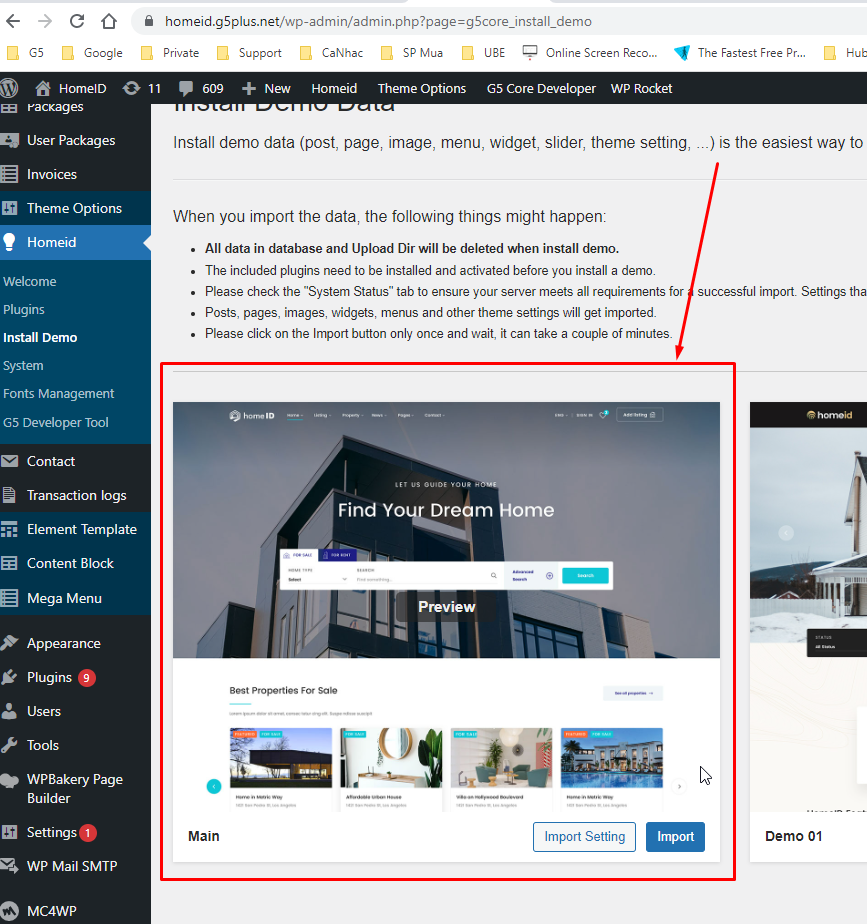Screen dimensions: 867x924
Task: Open Users in sidebar
Action: point(75,711)
